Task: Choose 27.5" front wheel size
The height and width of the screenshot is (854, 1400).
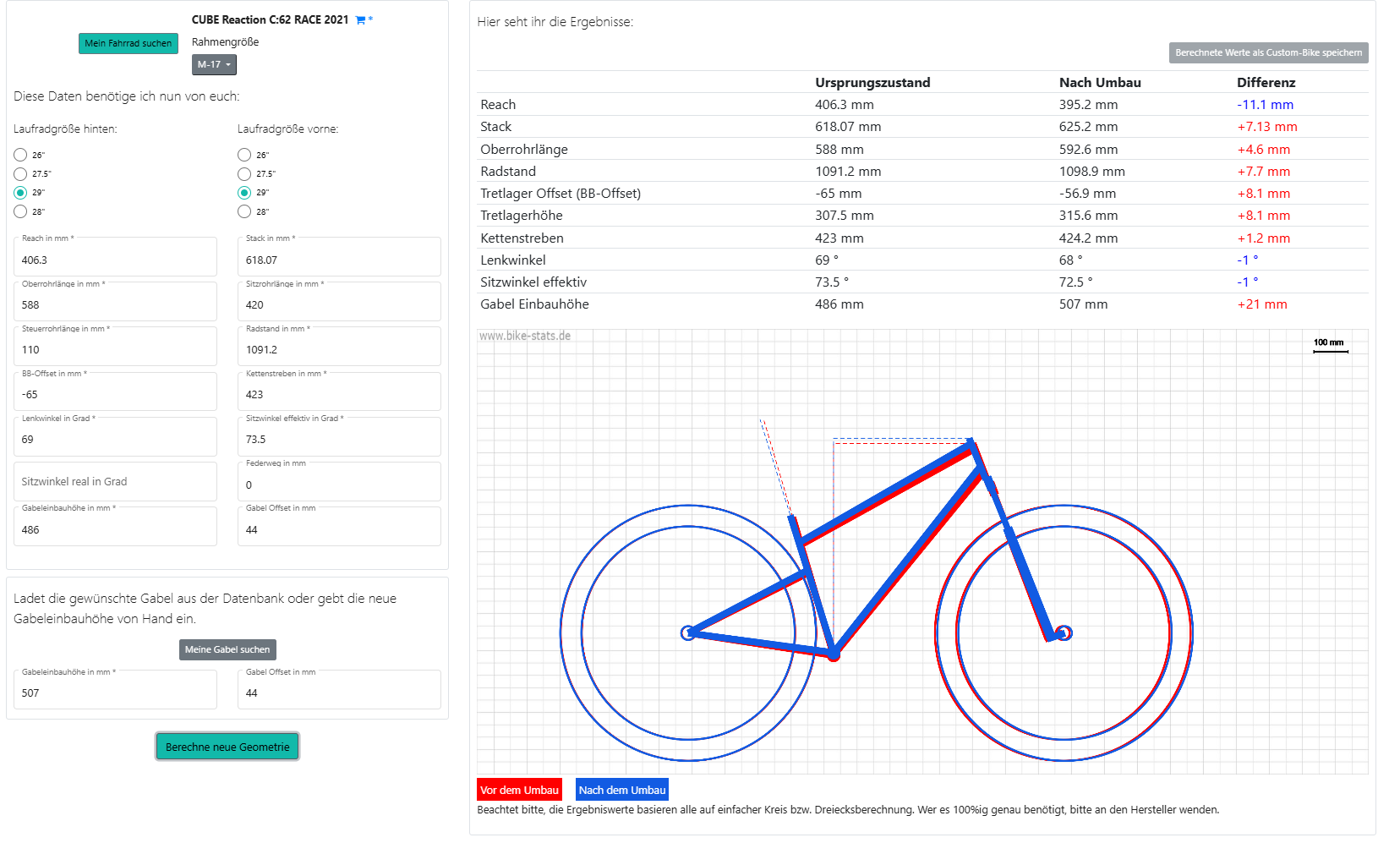Action: pyautogui.click(x=244, y=173)
